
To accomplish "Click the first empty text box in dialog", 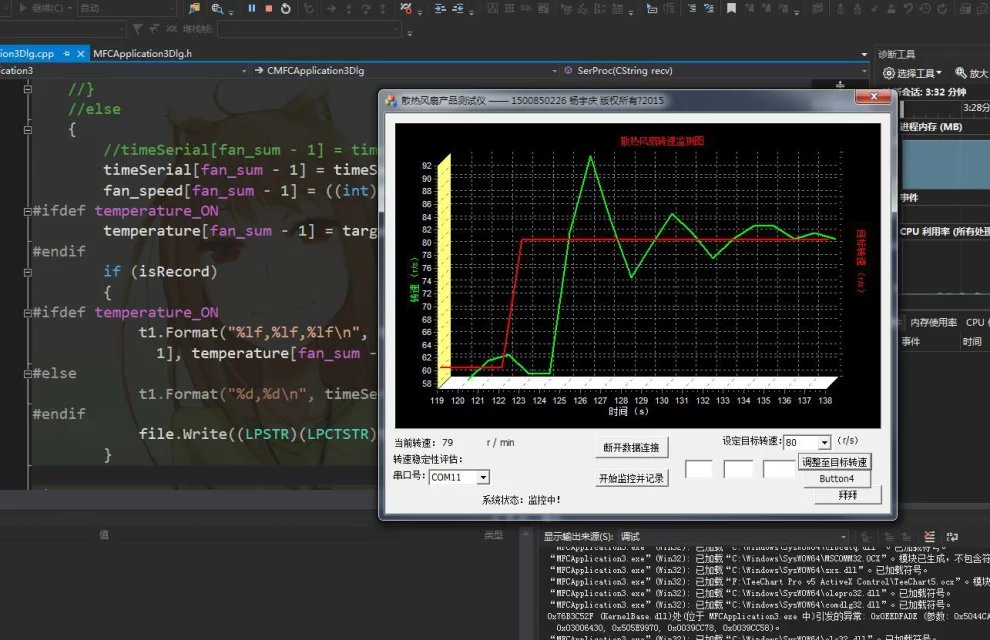I will pos(698,469).
